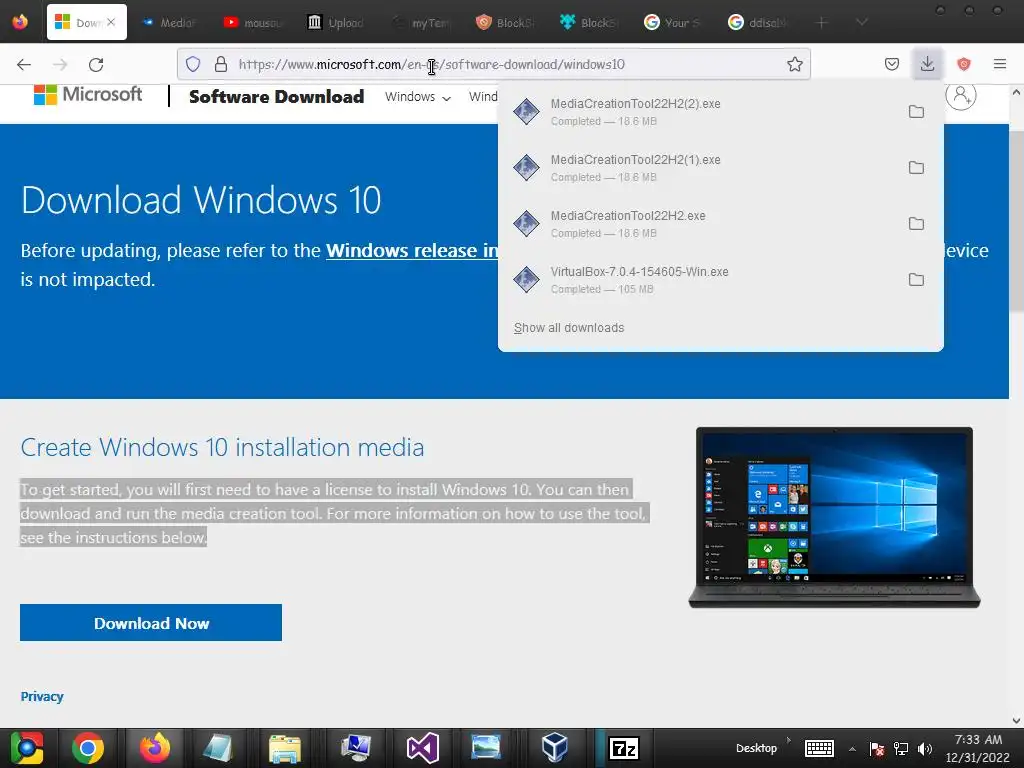This screenshot has height=768, width=1024.
Task: Click the Download Now button
Action: pyautogui.click(x=151, y=623)
